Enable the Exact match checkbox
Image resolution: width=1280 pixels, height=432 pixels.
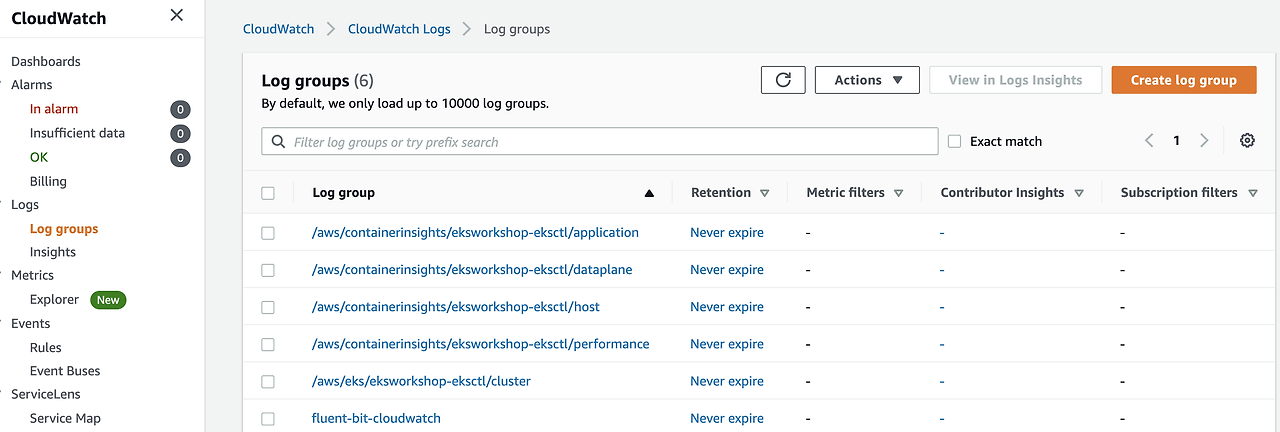point(954,142)
